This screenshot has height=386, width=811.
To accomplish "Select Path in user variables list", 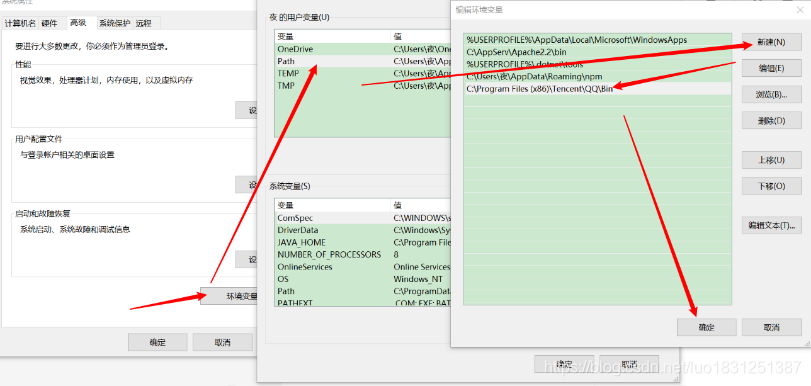I will (x=364, y=61).
